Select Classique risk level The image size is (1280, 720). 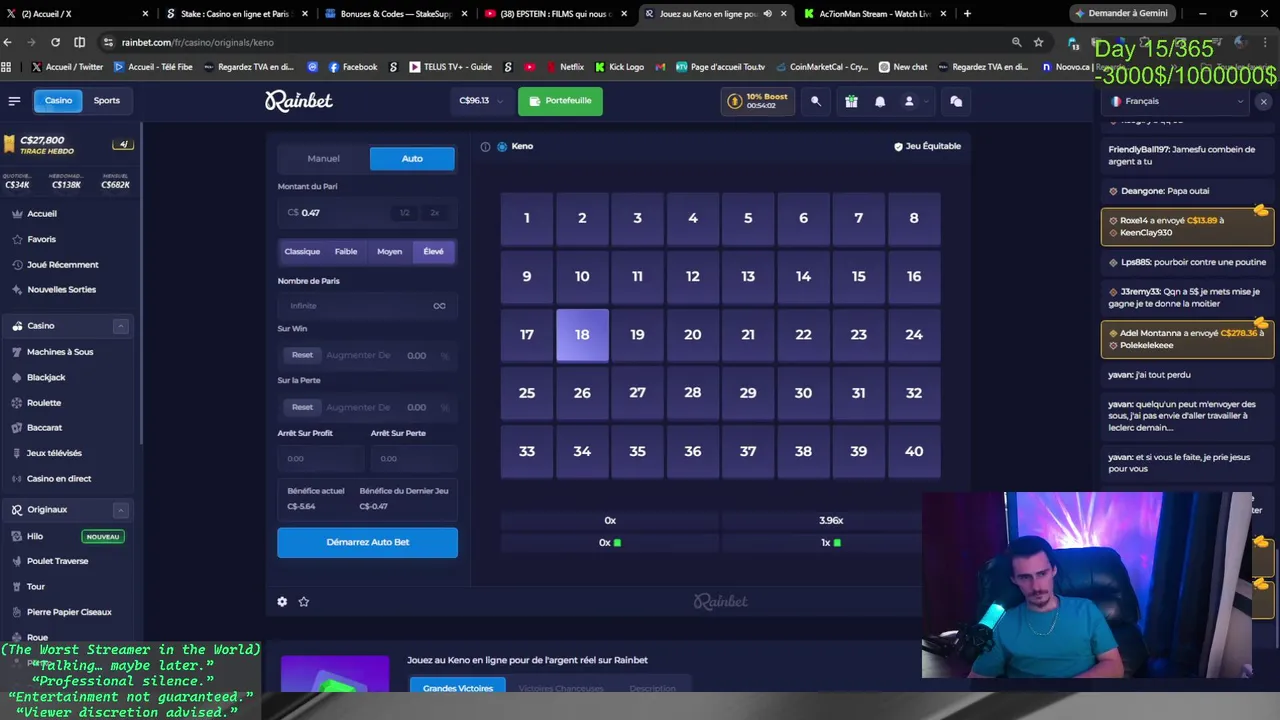(302, 252)
